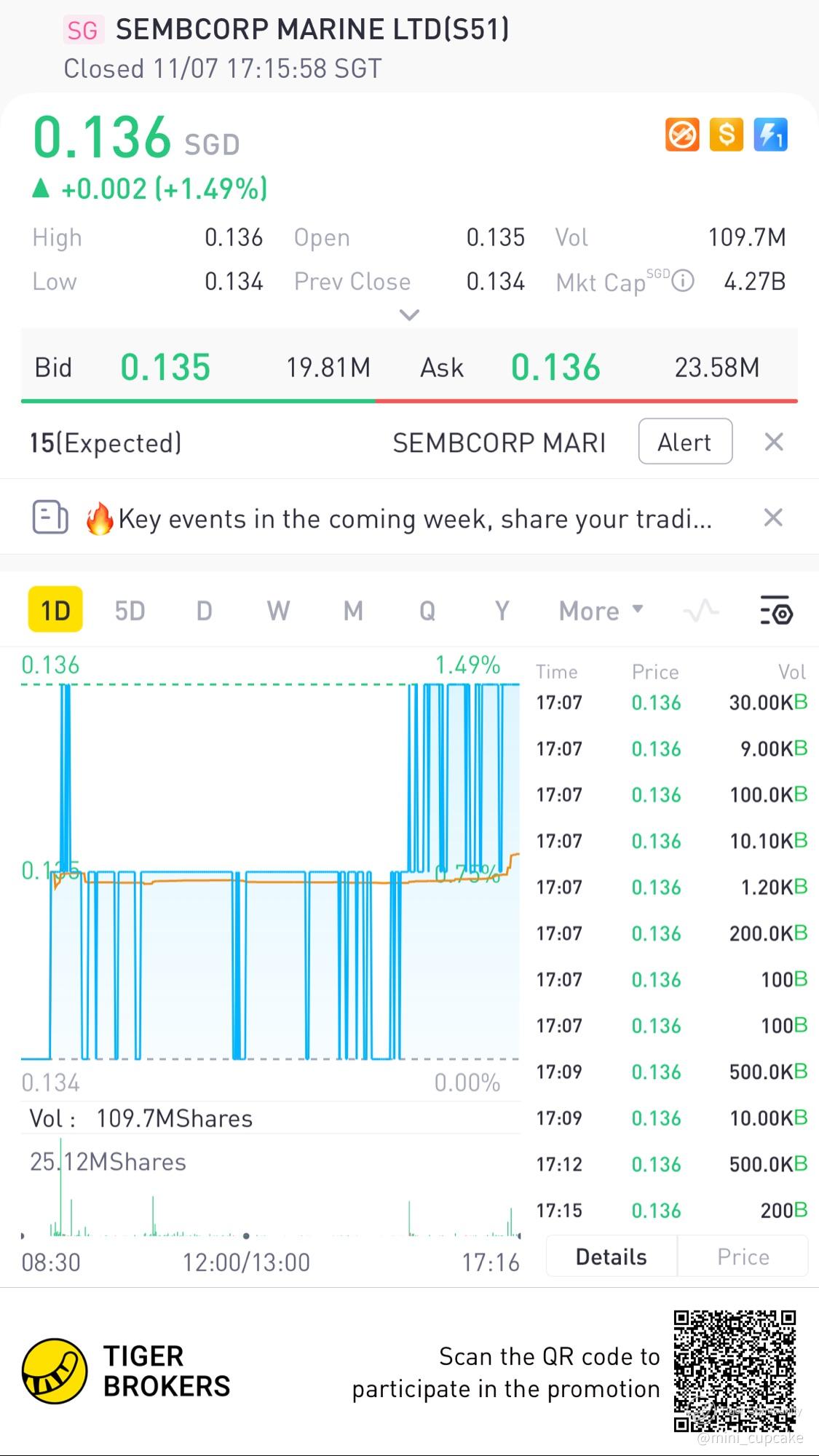This screenshot has height=1456, width=819.
Task: Tap the Tiger Brokers logo
Action: (55, 1371)
